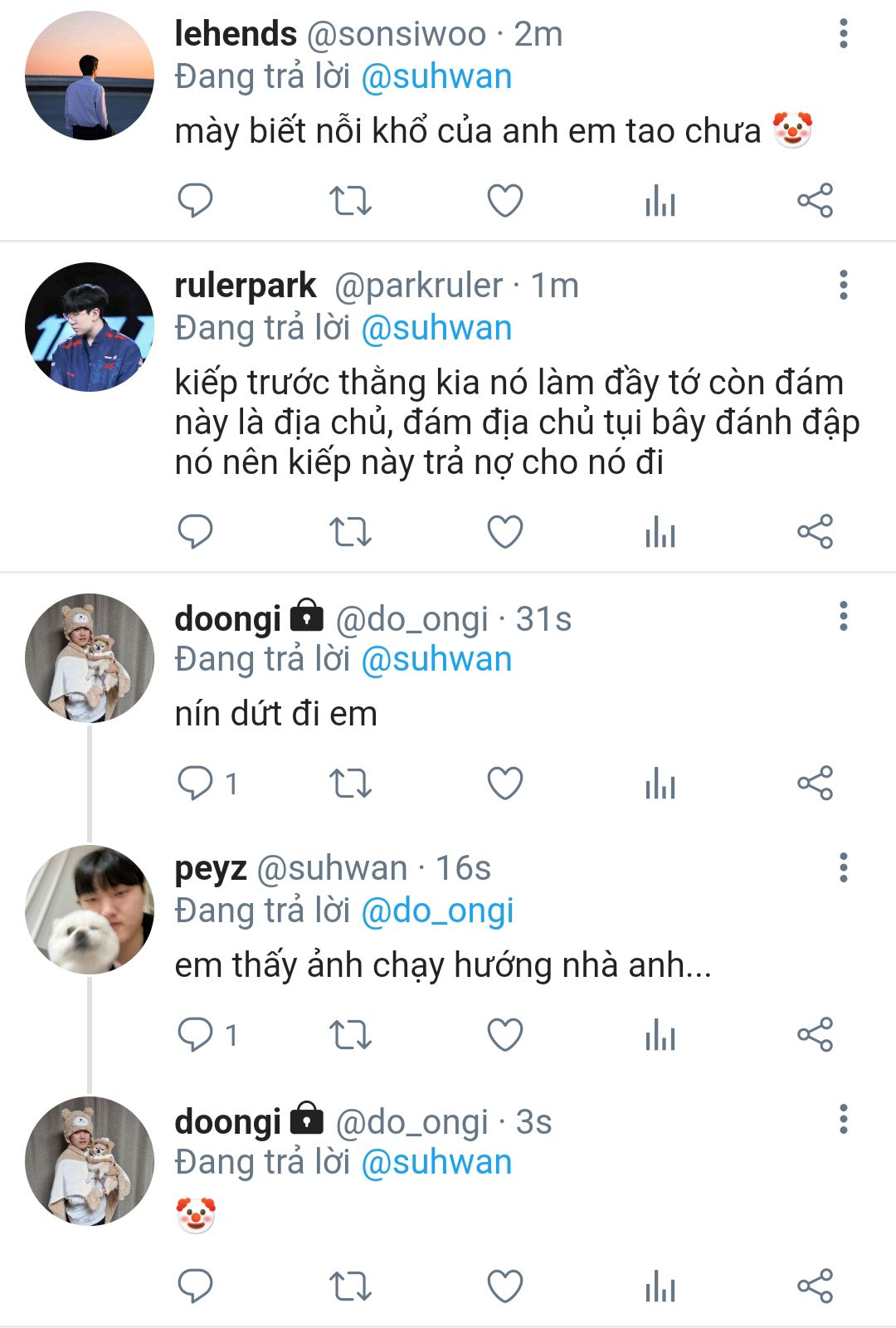Open @do_ongi mention in peyz's reply

point(437,911)
